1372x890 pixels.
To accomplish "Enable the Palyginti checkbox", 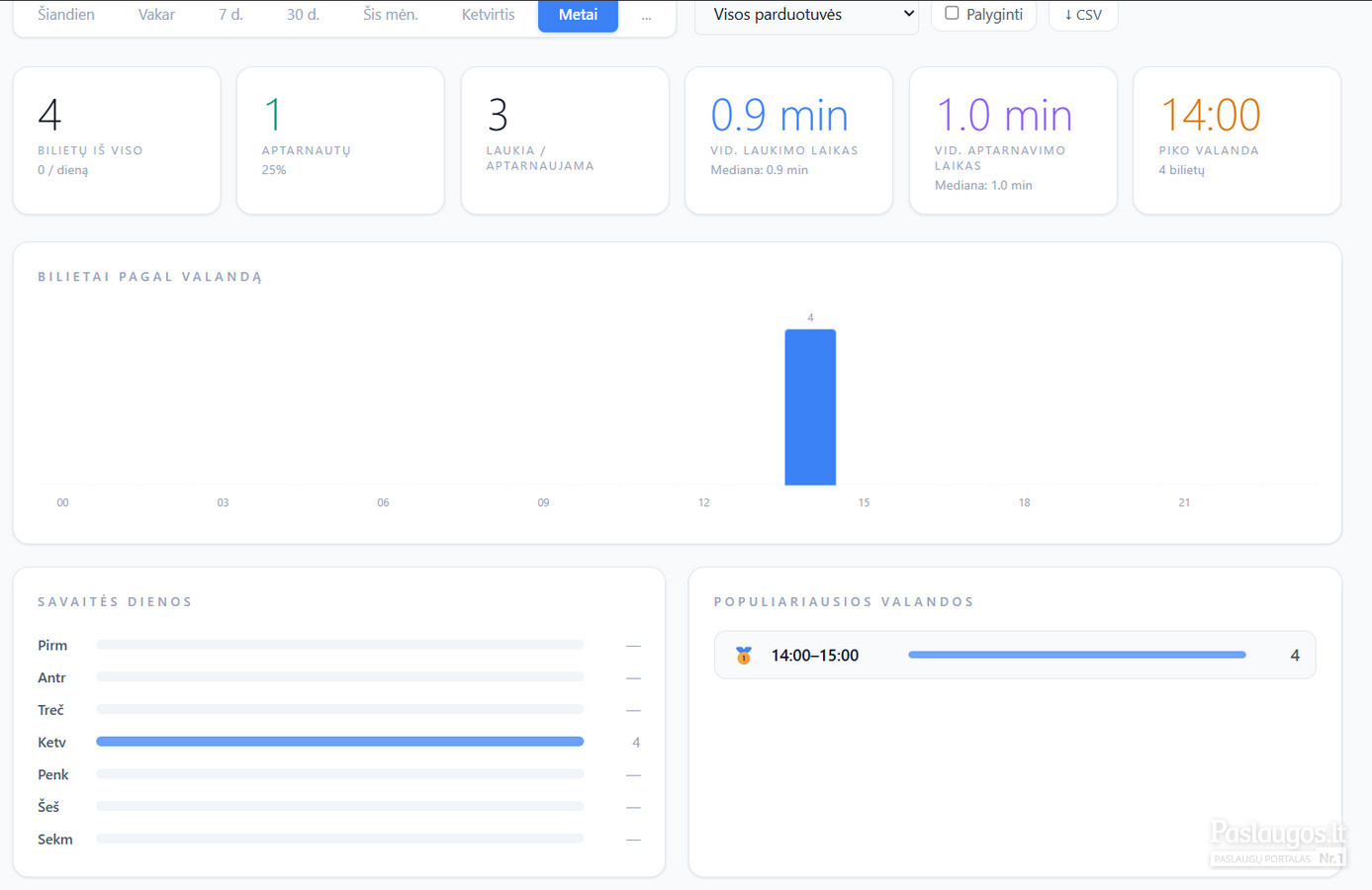I will click(952, 14).
